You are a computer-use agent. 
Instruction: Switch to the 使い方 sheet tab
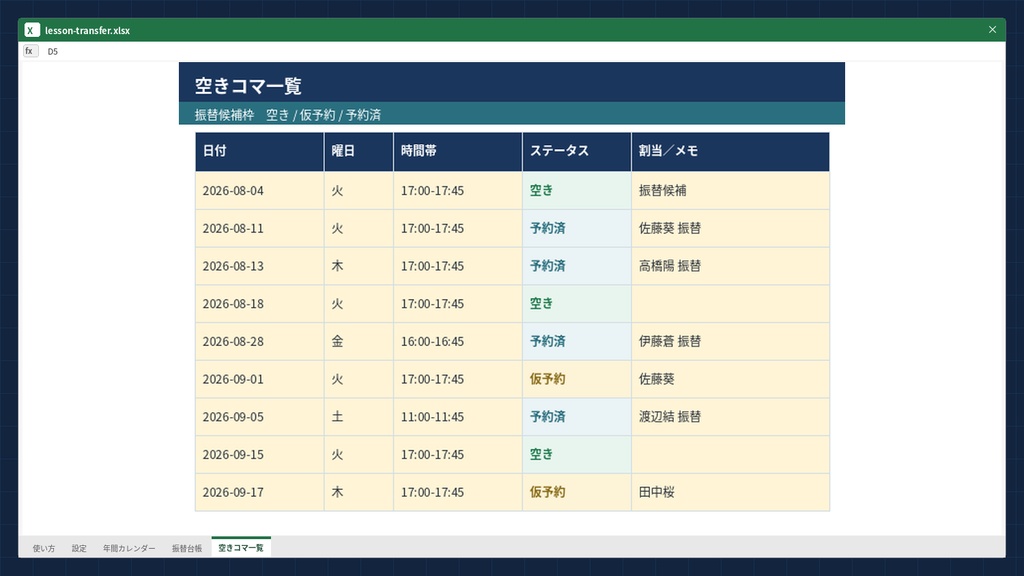click(x=44, y=548)
